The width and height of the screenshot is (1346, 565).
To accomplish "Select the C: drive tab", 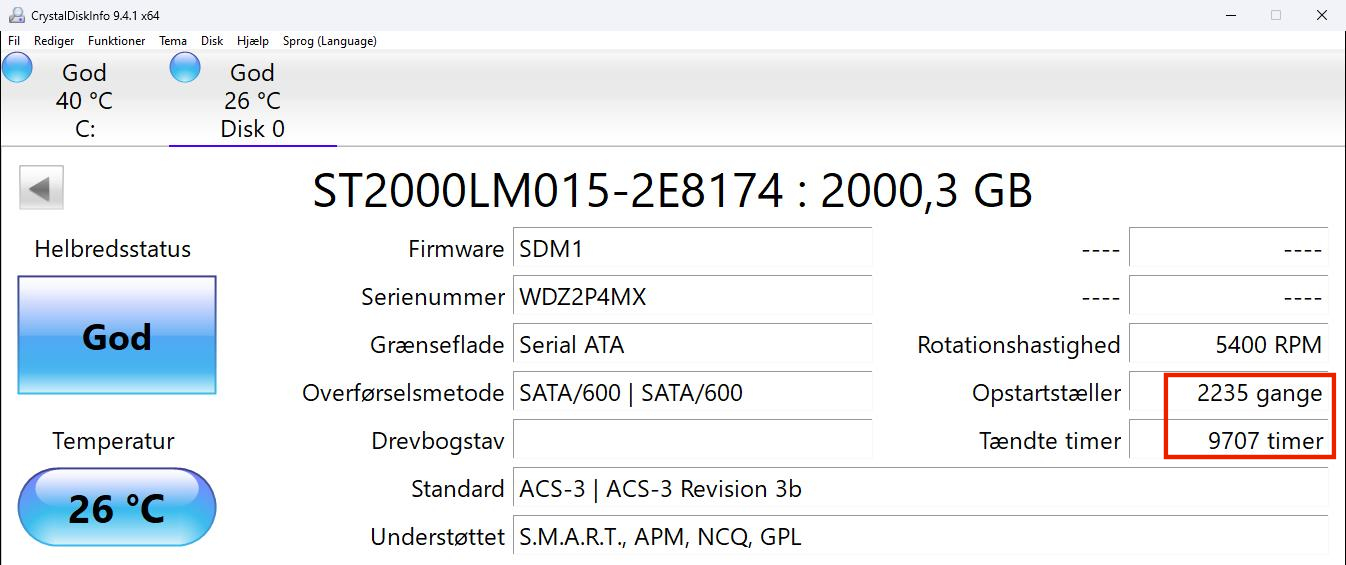I will [84, 100].
